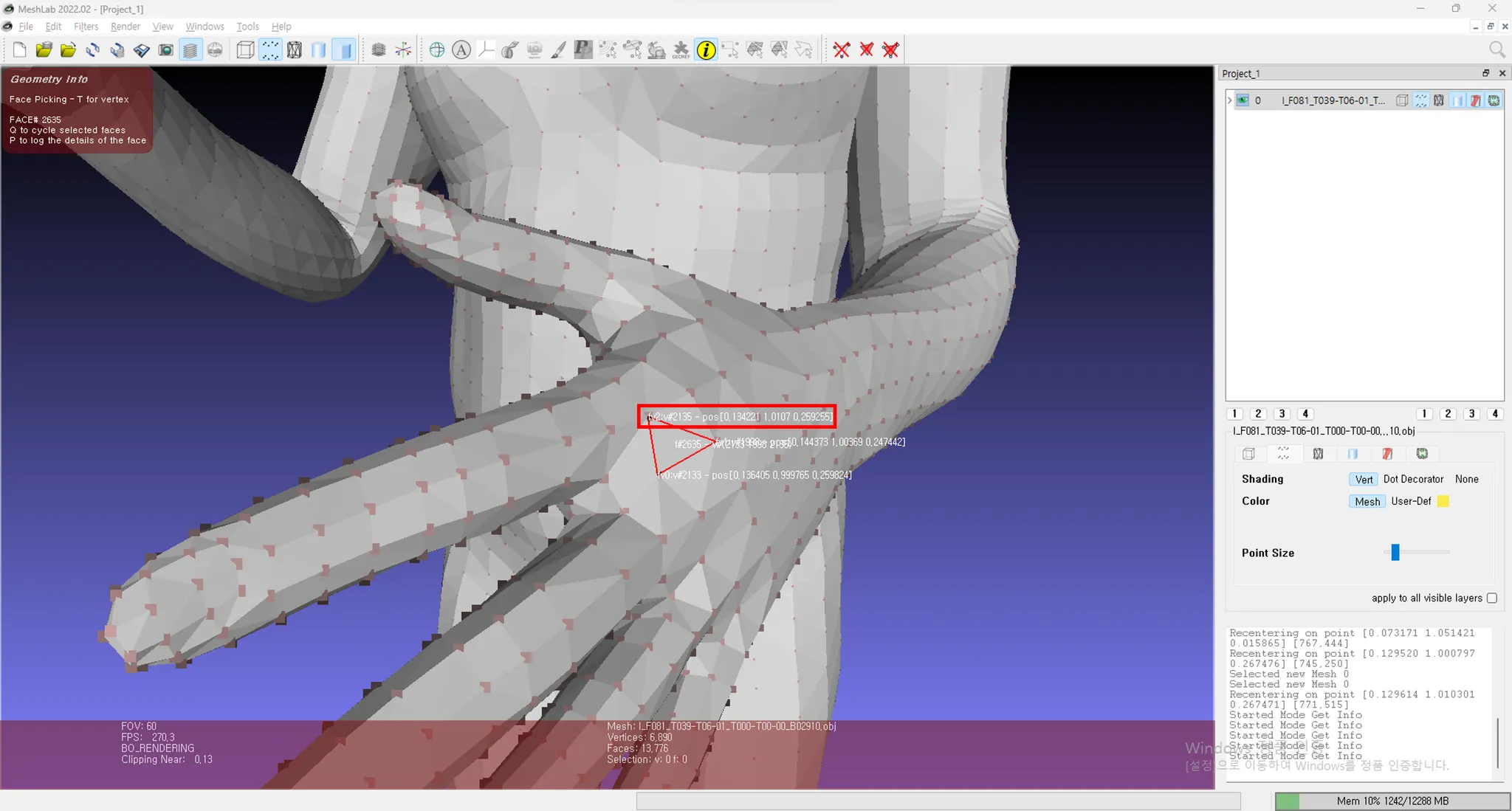Select Dot Decorator shading option
1512x811 pixels.
click(x=1412, y=479)
